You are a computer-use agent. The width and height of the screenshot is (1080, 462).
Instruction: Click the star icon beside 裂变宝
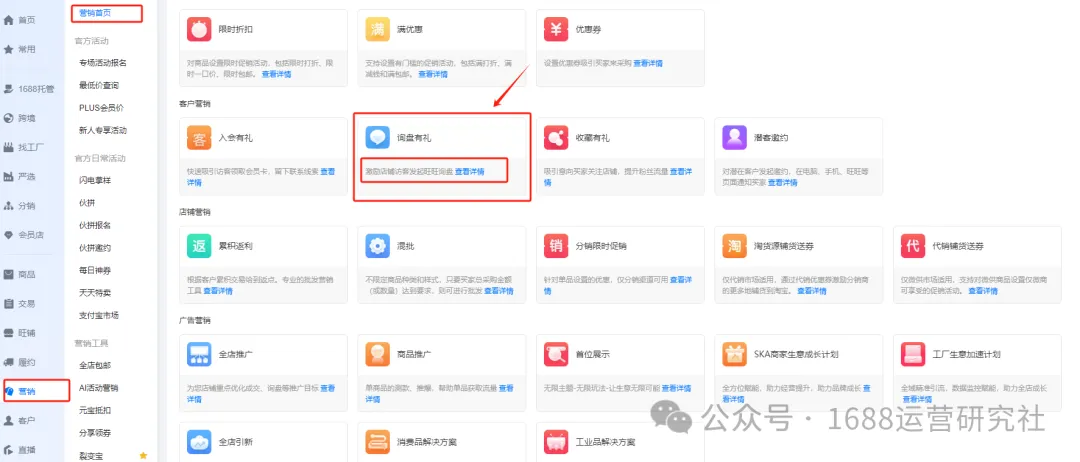coord(143,455)
